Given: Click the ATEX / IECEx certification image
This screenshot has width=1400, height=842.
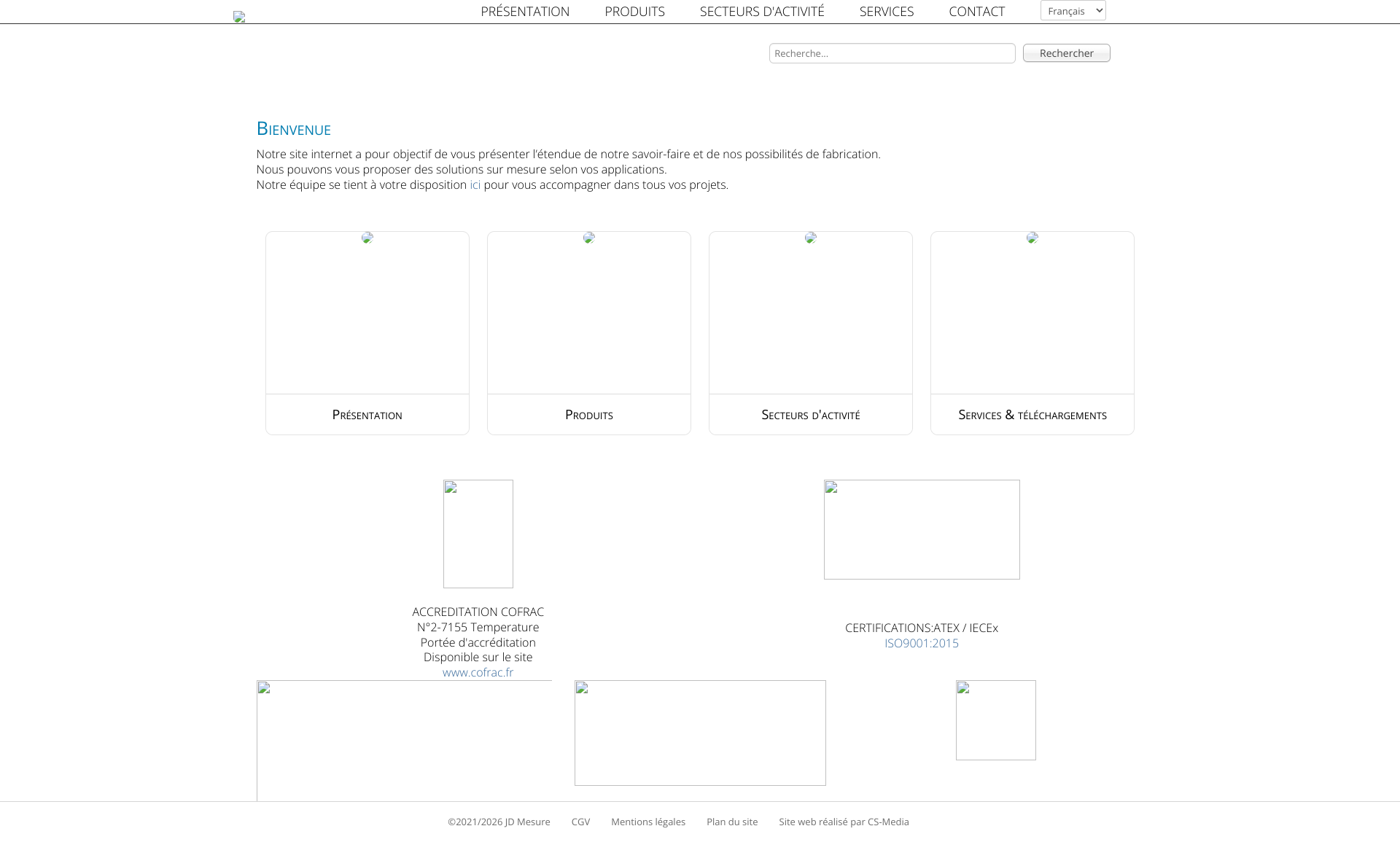Looking at the screenshot, I should click(x=922, y=529).
